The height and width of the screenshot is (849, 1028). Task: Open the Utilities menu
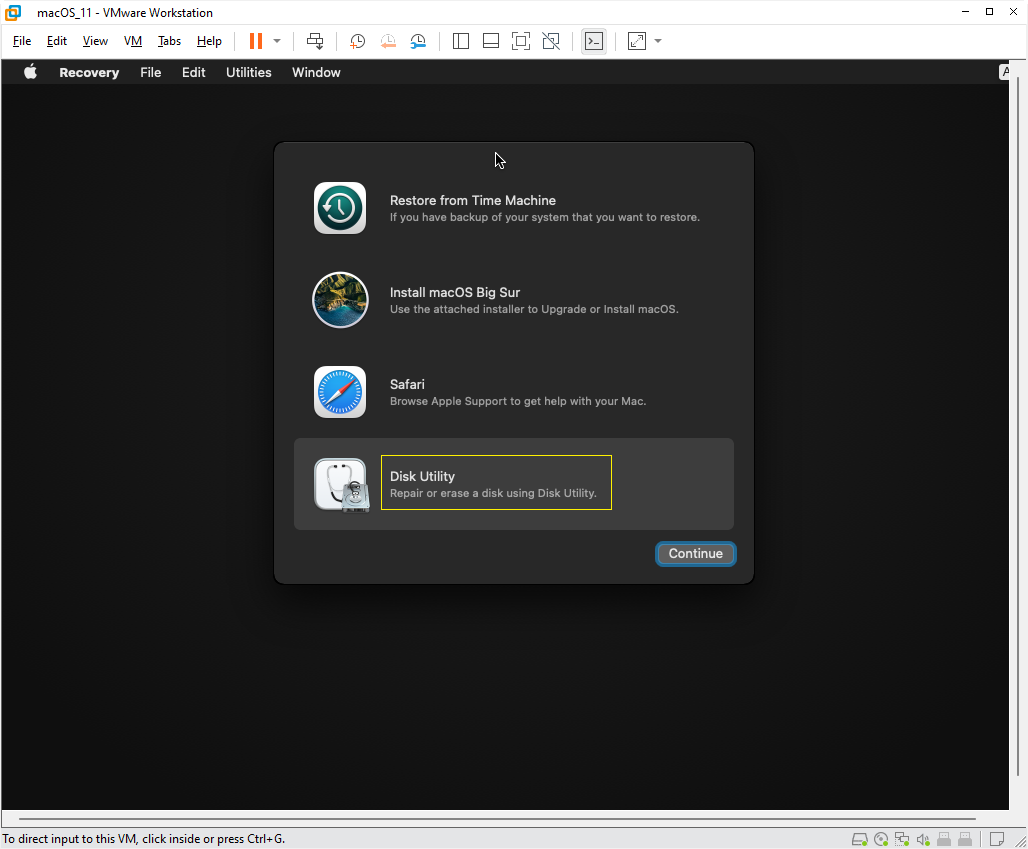pos(248,72)
